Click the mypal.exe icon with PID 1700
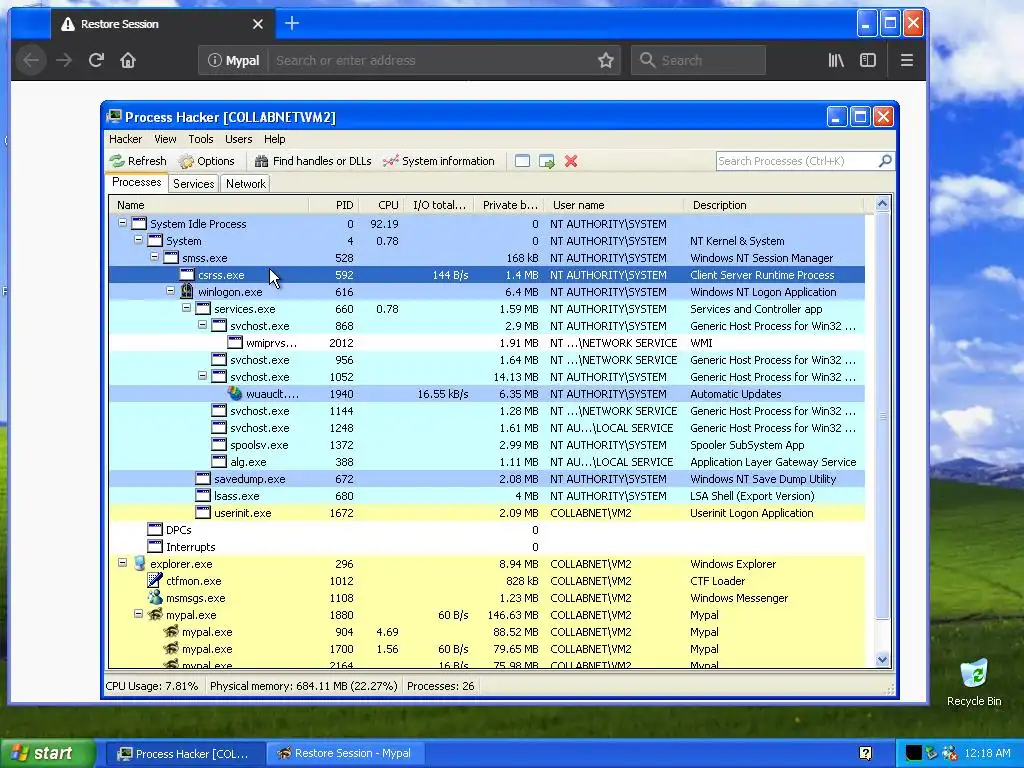Viewport: 1024px width, 768px height. click(x=171, y=648)
